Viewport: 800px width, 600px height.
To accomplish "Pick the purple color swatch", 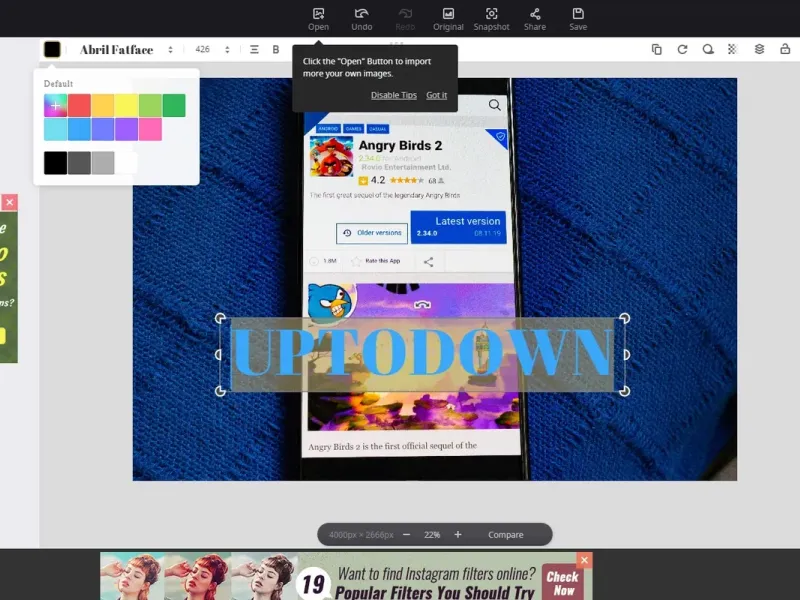I will pos(126,129).
